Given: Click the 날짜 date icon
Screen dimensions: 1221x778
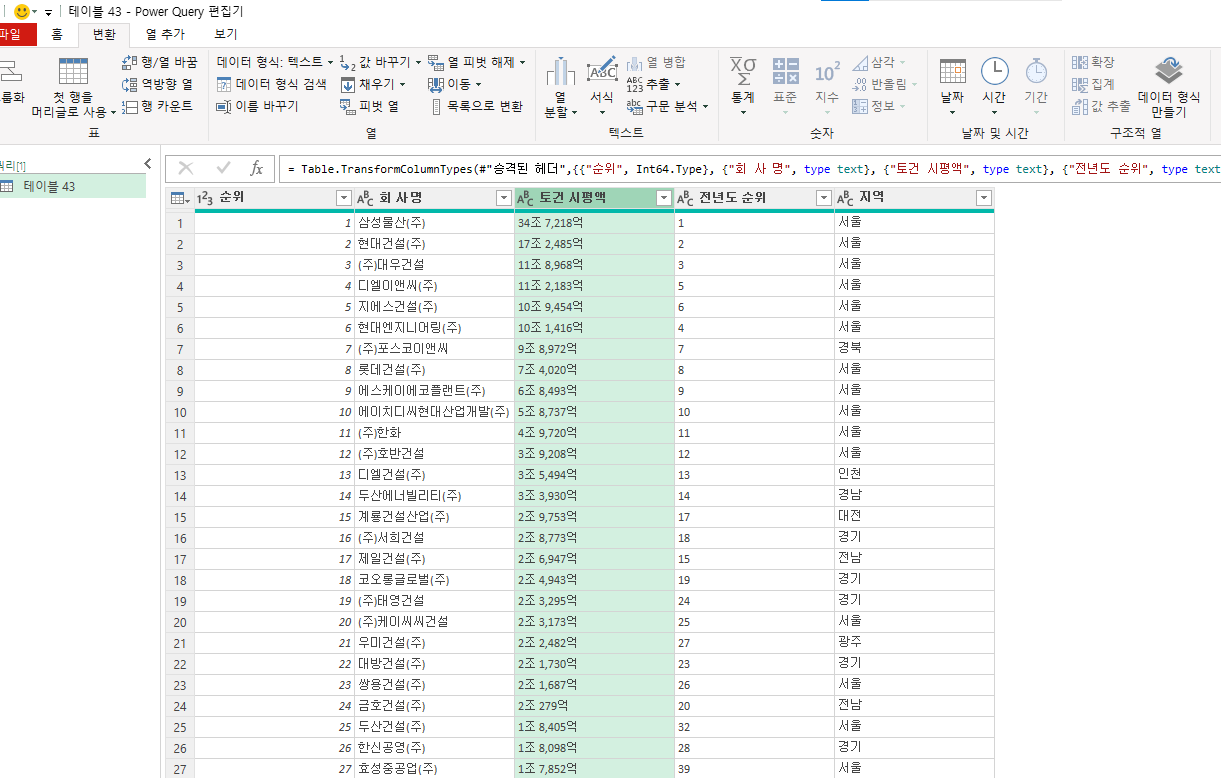Looking at the screenshot, I should 952,71.
